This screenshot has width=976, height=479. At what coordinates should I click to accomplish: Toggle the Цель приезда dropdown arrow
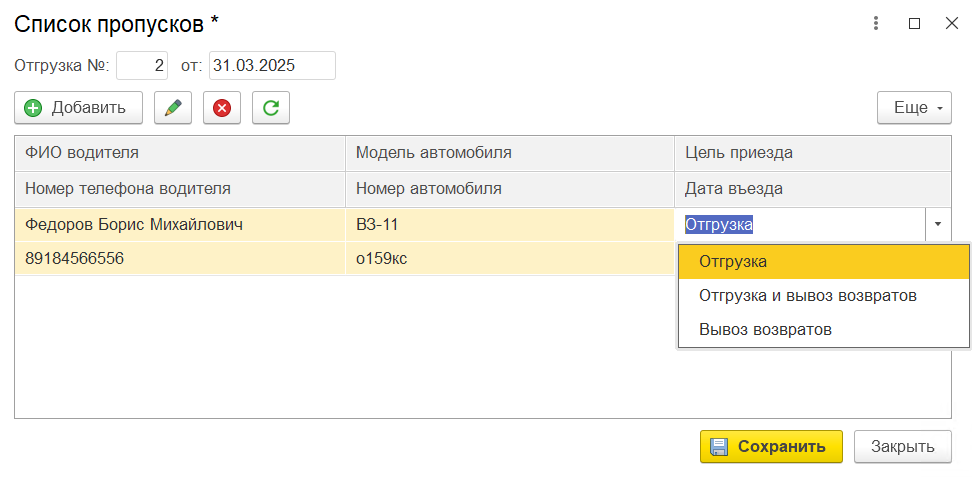click(938, 225)
